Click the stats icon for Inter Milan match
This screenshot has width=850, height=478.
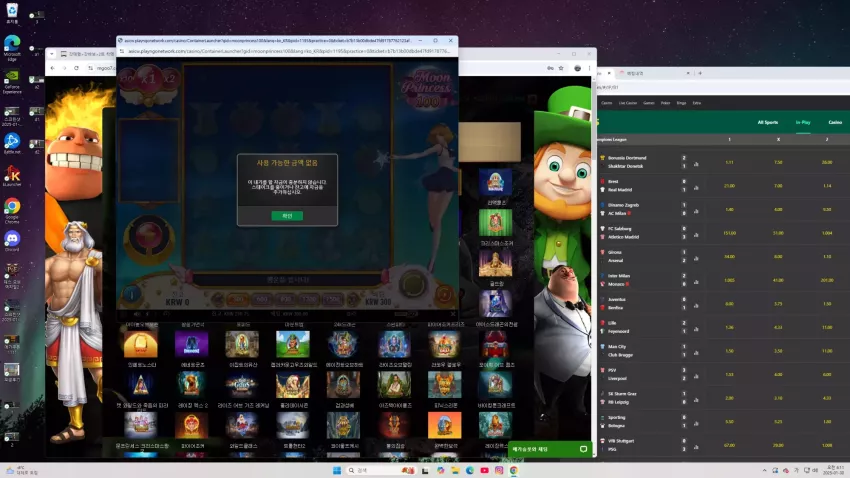[x=696, y=282]
